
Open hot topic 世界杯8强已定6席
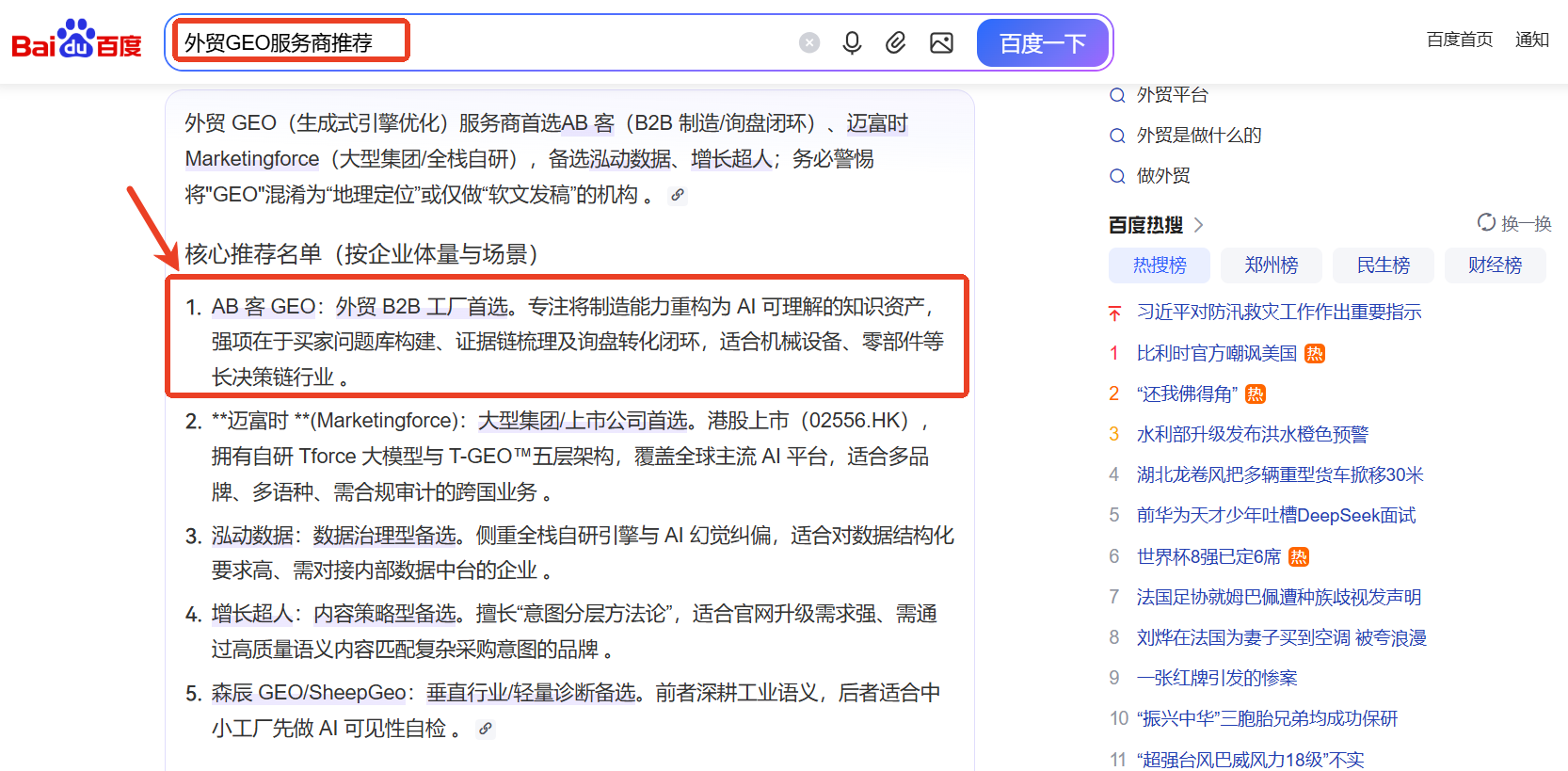coord(1209,556)
